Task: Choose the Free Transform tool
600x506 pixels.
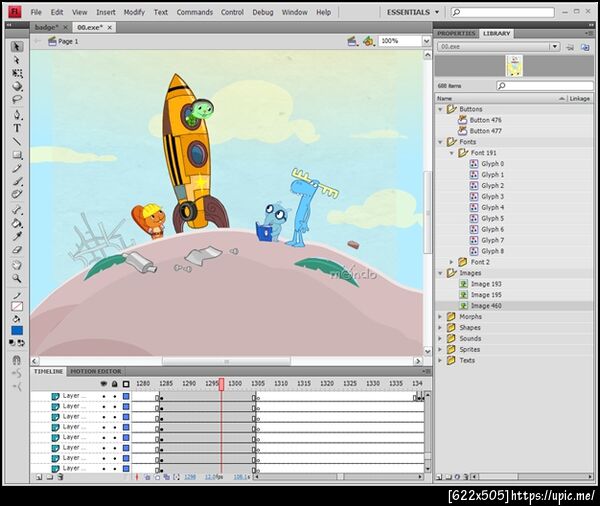Action: (x=16, y=73)
